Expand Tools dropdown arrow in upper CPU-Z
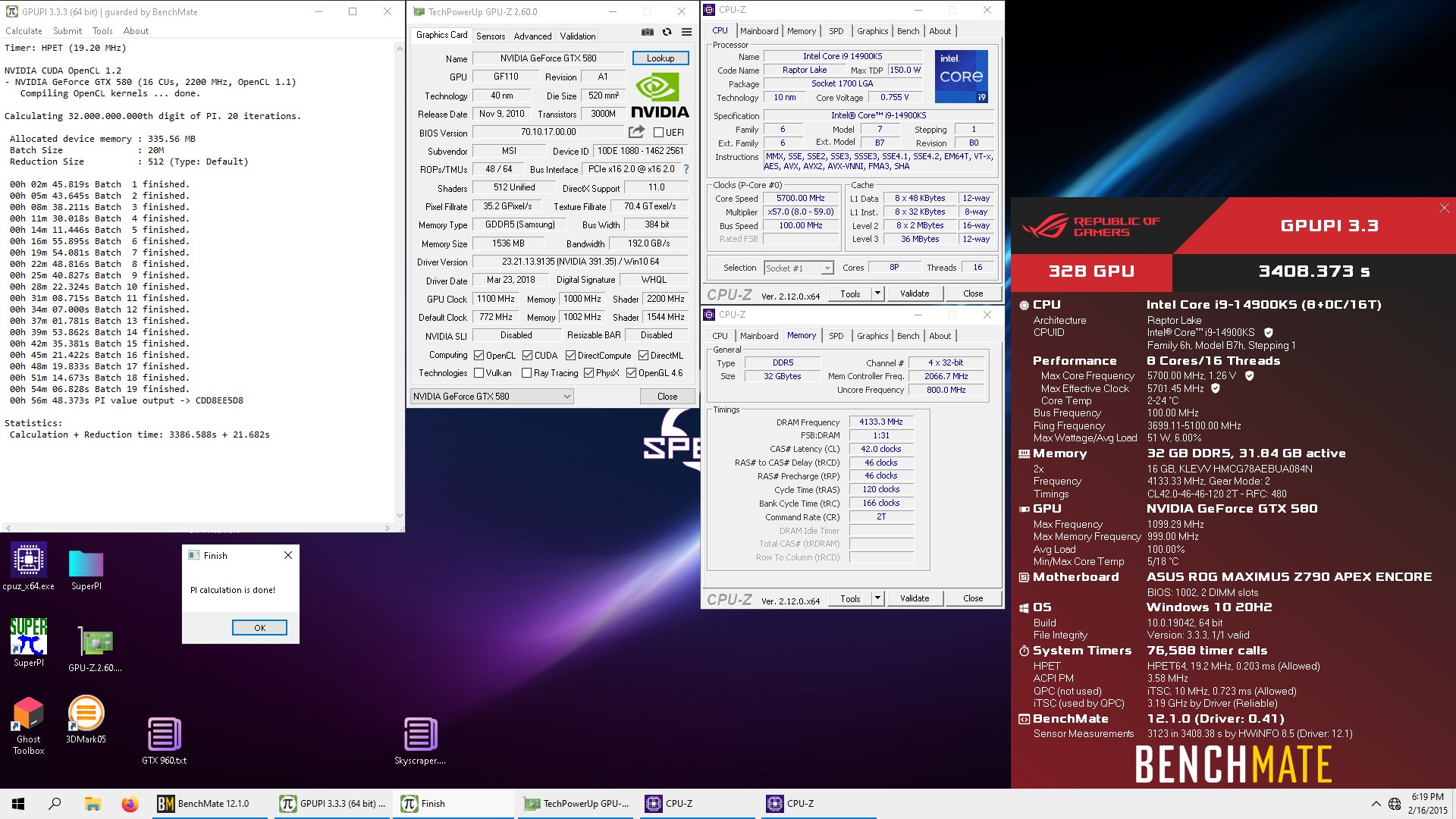 pyautogui.click(x=877, y=293)
